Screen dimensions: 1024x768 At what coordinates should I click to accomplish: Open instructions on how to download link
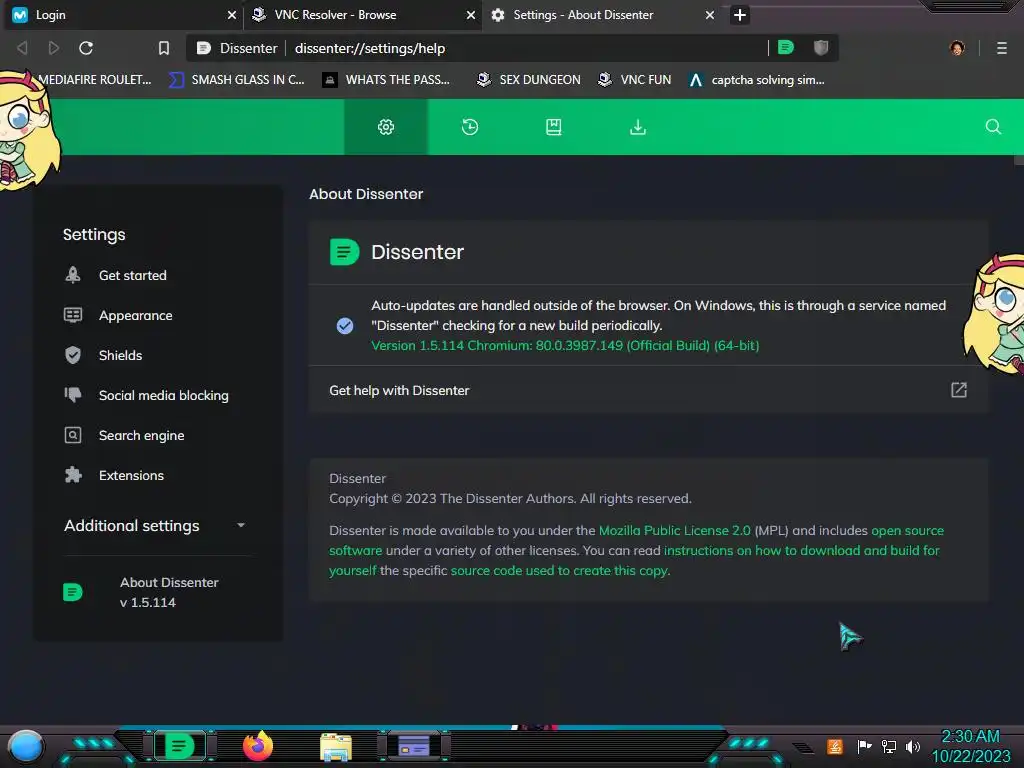click(x=801, y=551)
